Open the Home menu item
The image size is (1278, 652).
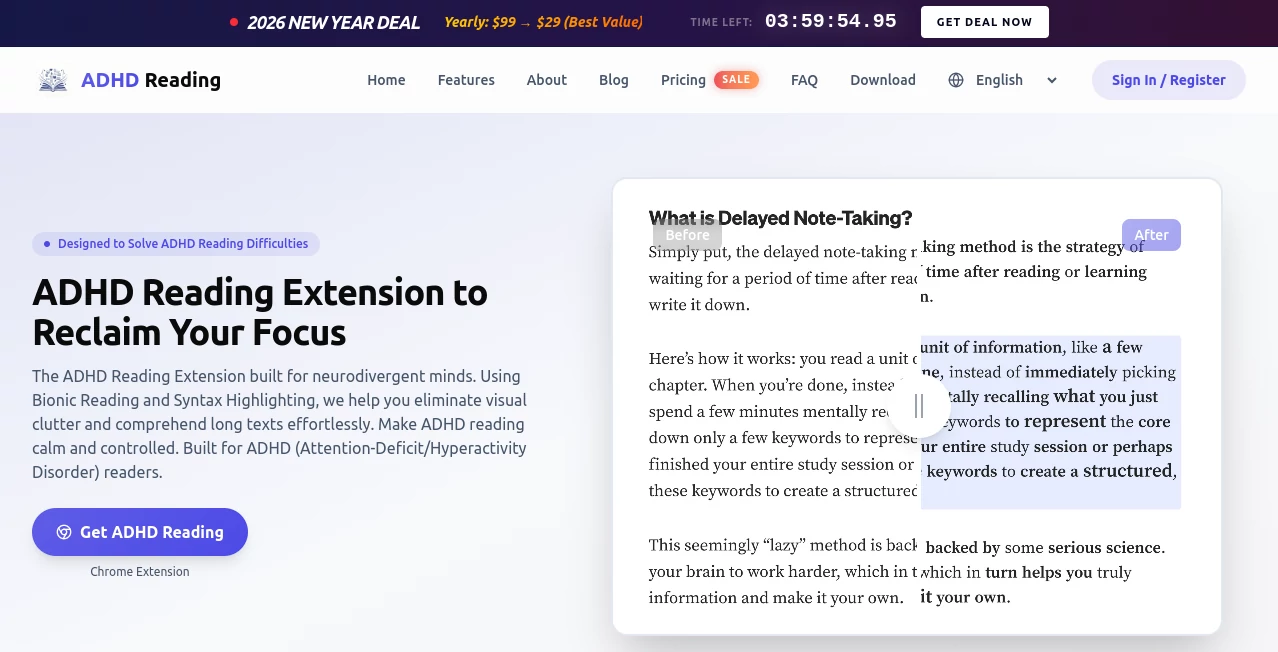pyautogui.click(x=386, y=80)
